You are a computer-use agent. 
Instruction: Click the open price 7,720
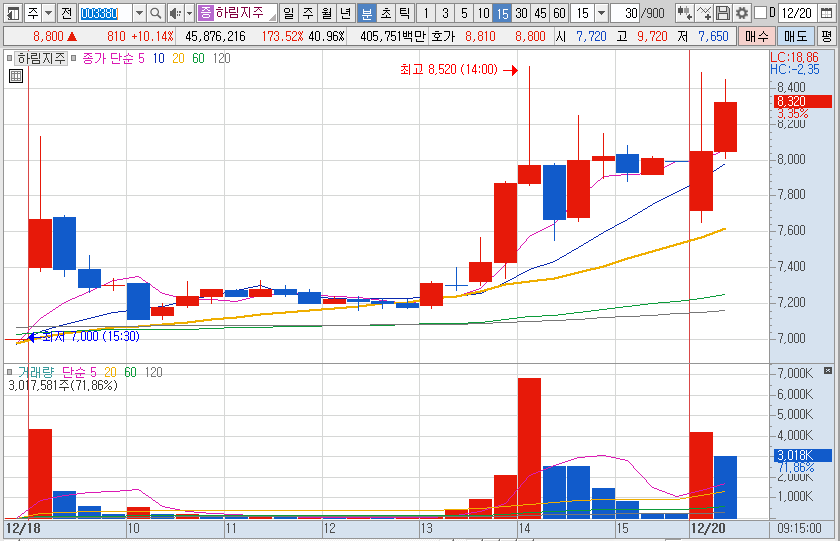(591, 36)
